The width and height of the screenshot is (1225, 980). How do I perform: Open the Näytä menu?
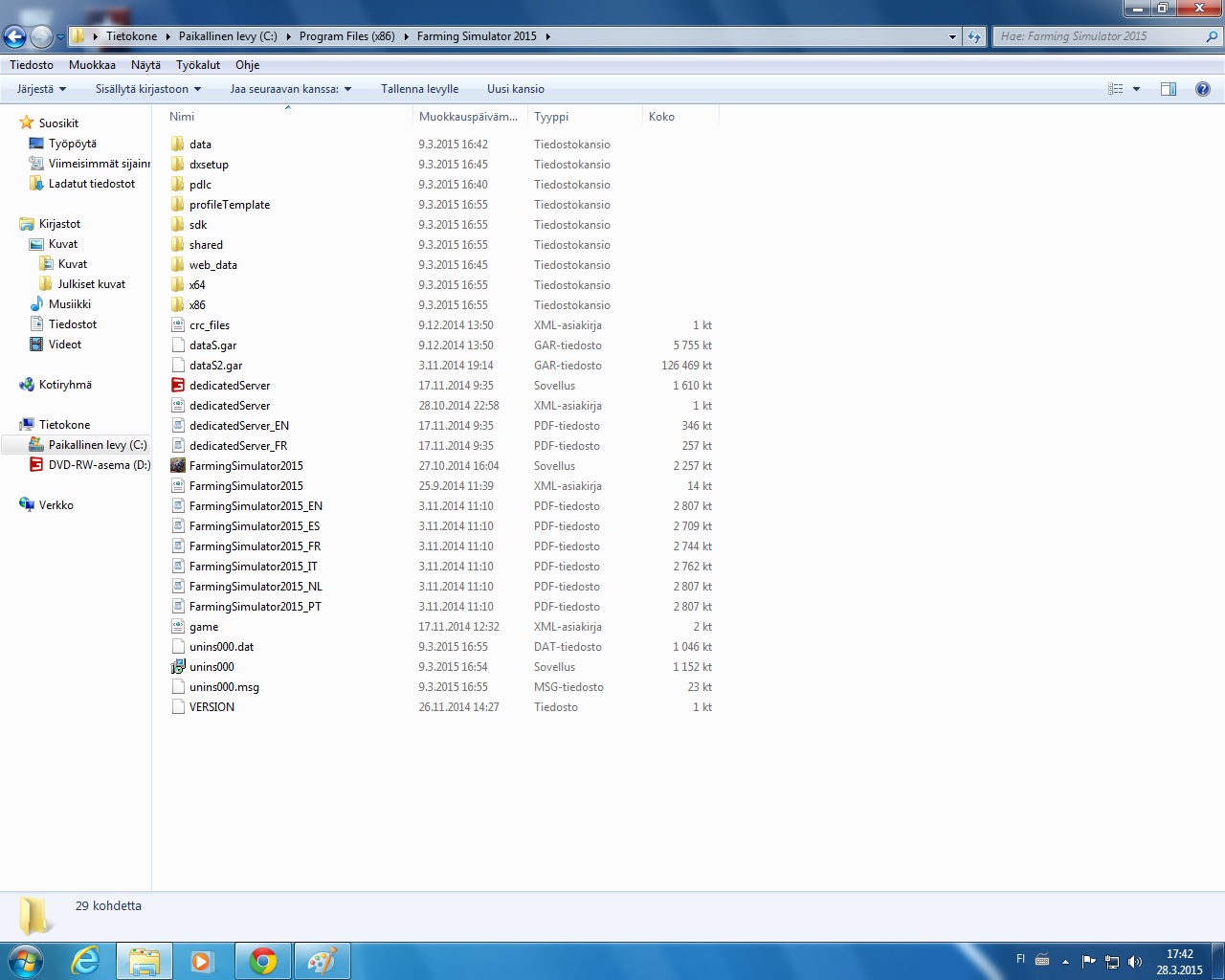click(x=145, y=65)
